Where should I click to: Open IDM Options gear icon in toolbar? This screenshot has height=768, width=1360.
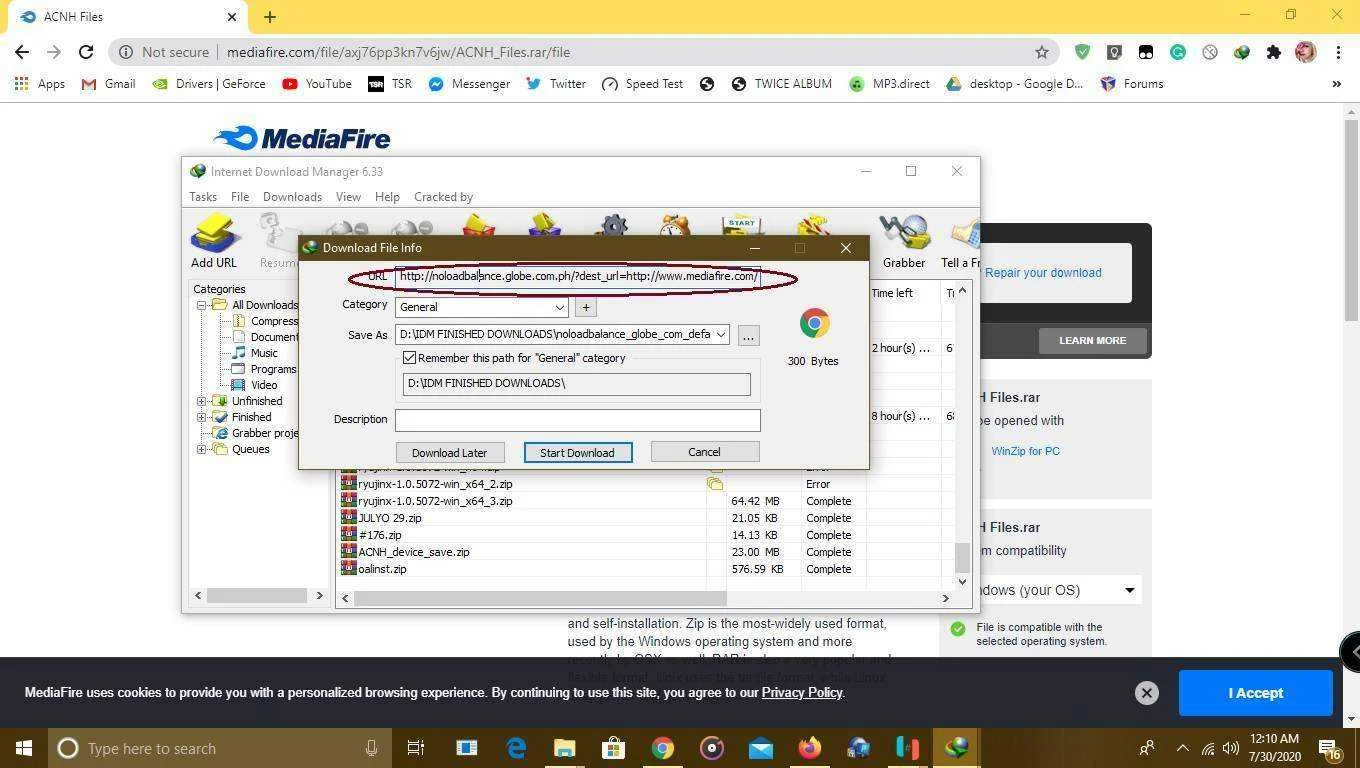[x=613, y=226]
